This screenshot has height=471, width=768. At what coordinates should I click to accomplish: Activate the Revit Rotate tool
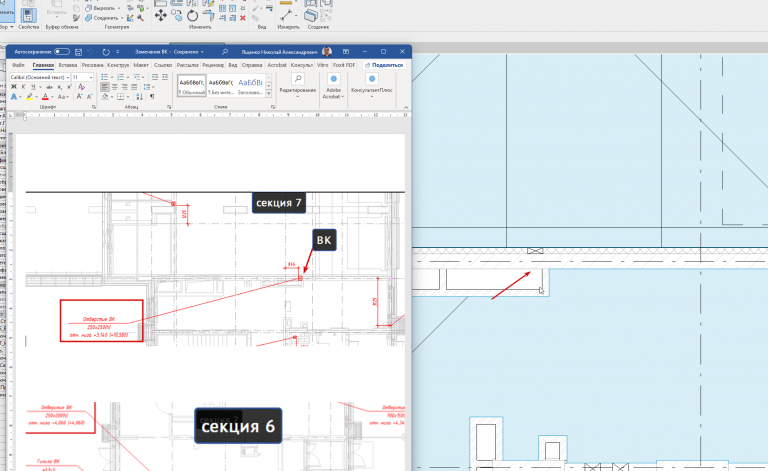[192, 16]
